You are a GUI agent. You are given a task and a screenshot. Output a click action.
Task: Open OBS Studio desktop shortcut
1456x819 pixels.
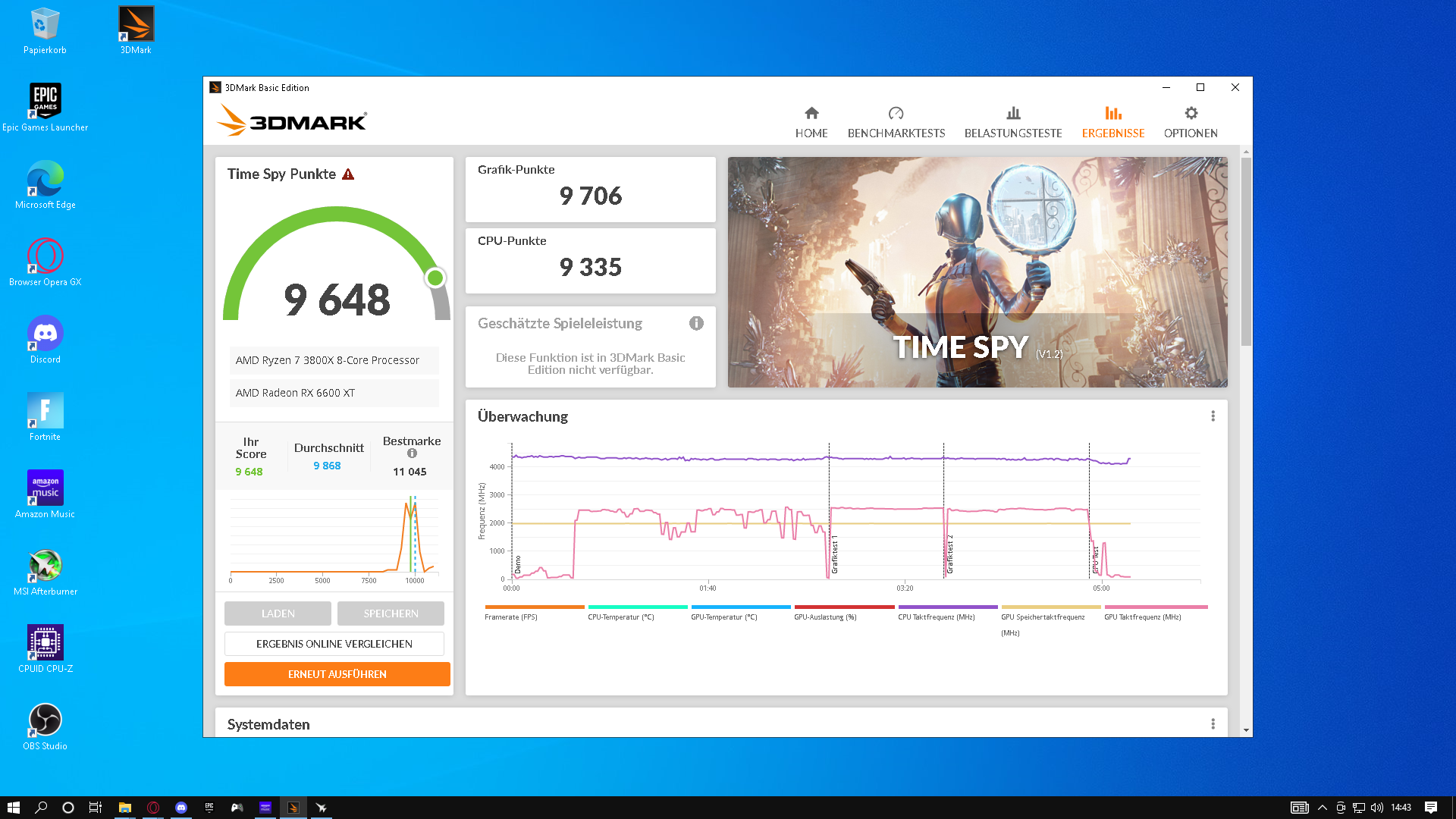coord(45,720)
